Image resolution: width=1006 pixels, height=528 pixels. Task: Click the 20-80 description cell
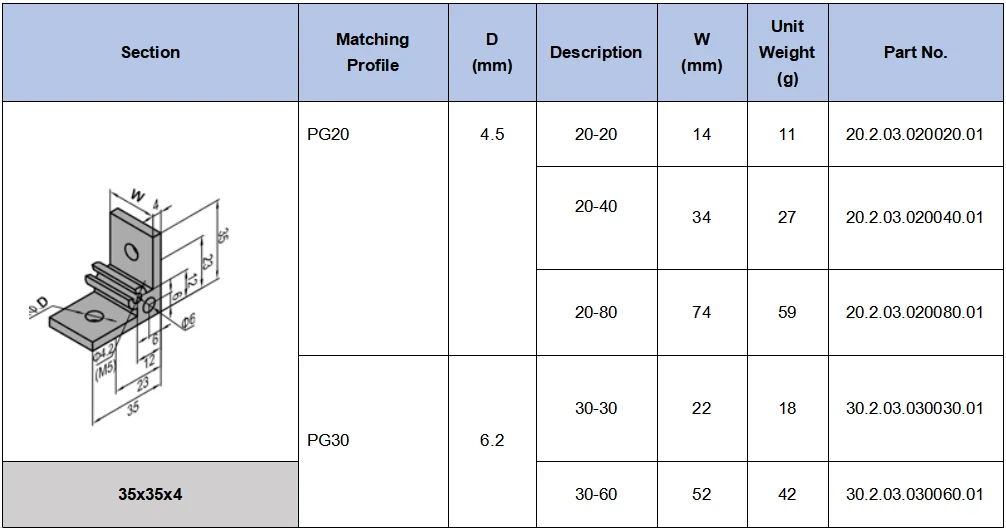click(x=596, y=312)
